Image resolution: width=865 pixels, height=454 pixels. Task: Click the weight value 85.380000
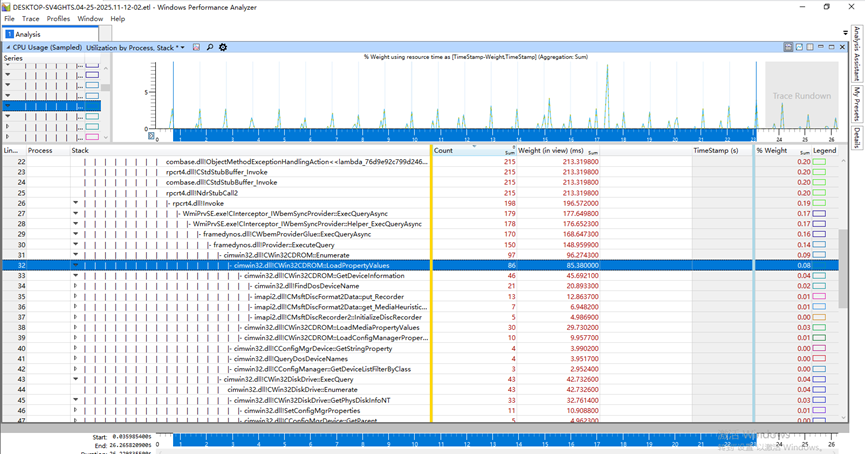click(x=583, y=265)
